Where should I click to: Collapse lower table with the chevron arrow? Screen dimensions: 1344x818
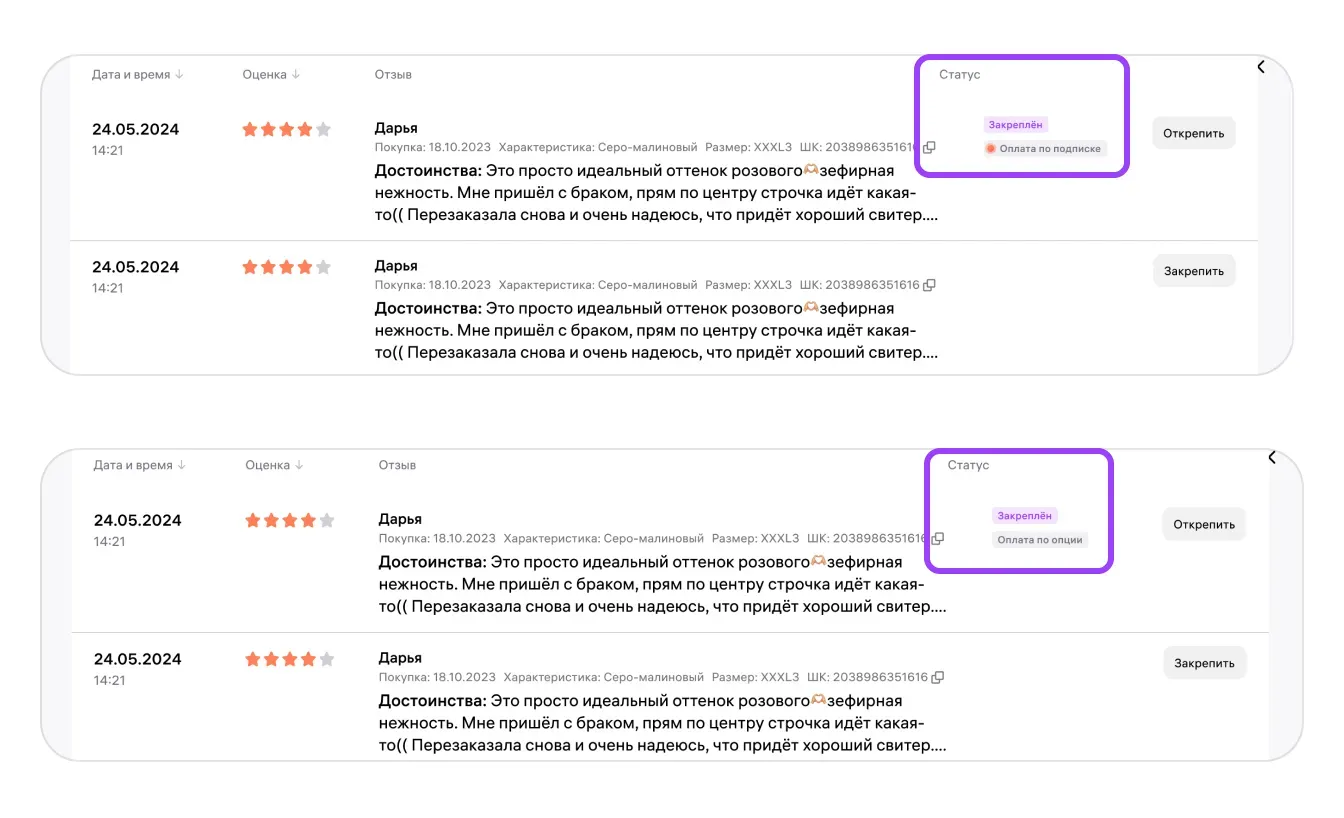pos(1272,458)
